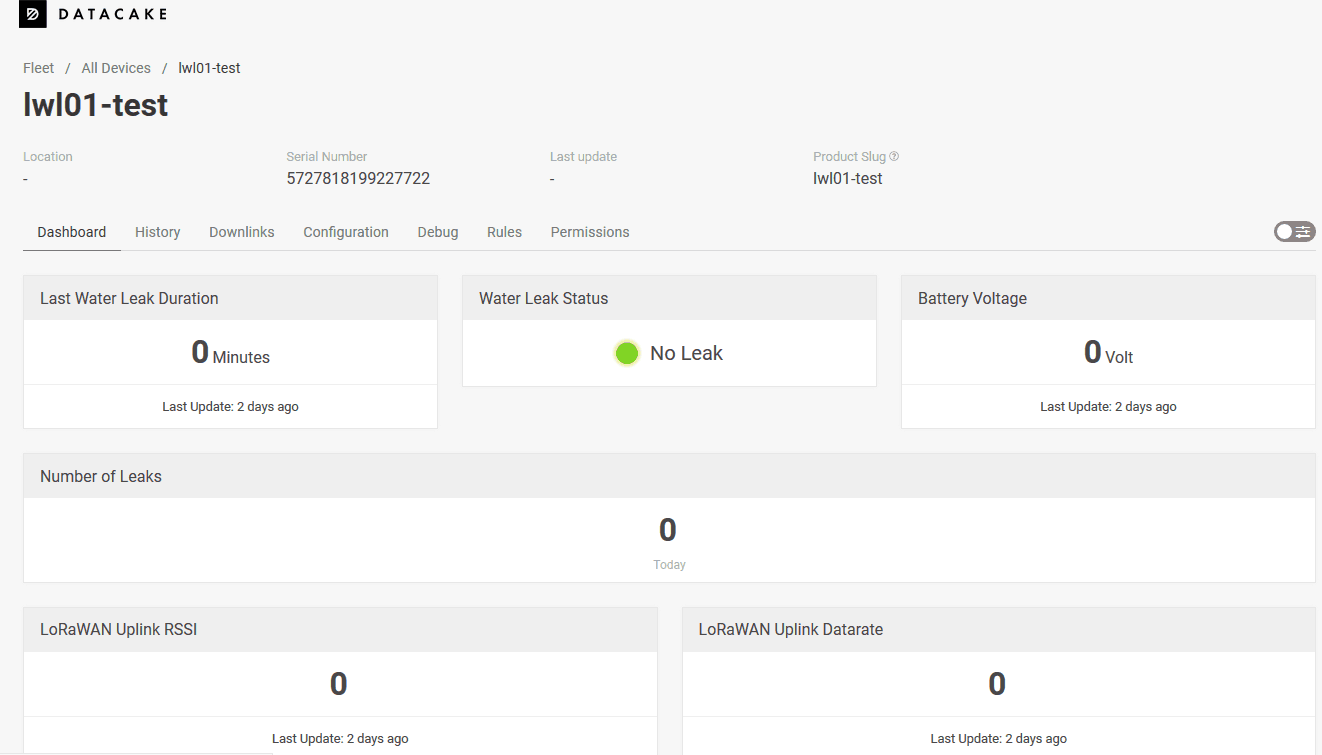Click the LoRaWAN Uplink RSSI value 0
This screenshot has width=1322, height=755.
pos(339,684)
